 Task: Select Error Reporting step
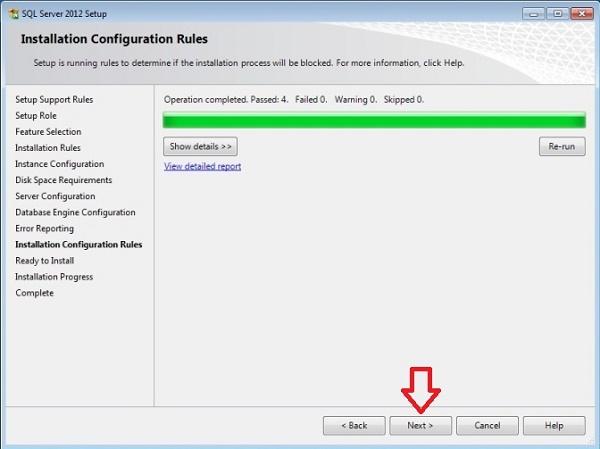tap(44, 228)
